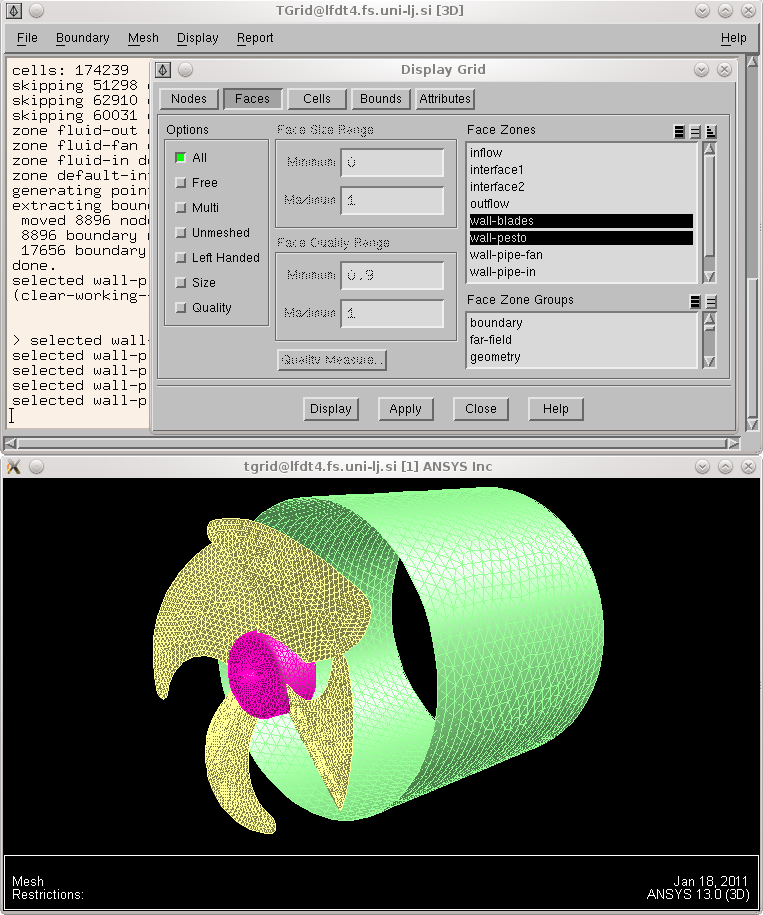The width and height of the screenshot is (763, 915).
Task: Switch to the Cells tab
Action: point(317,99)
